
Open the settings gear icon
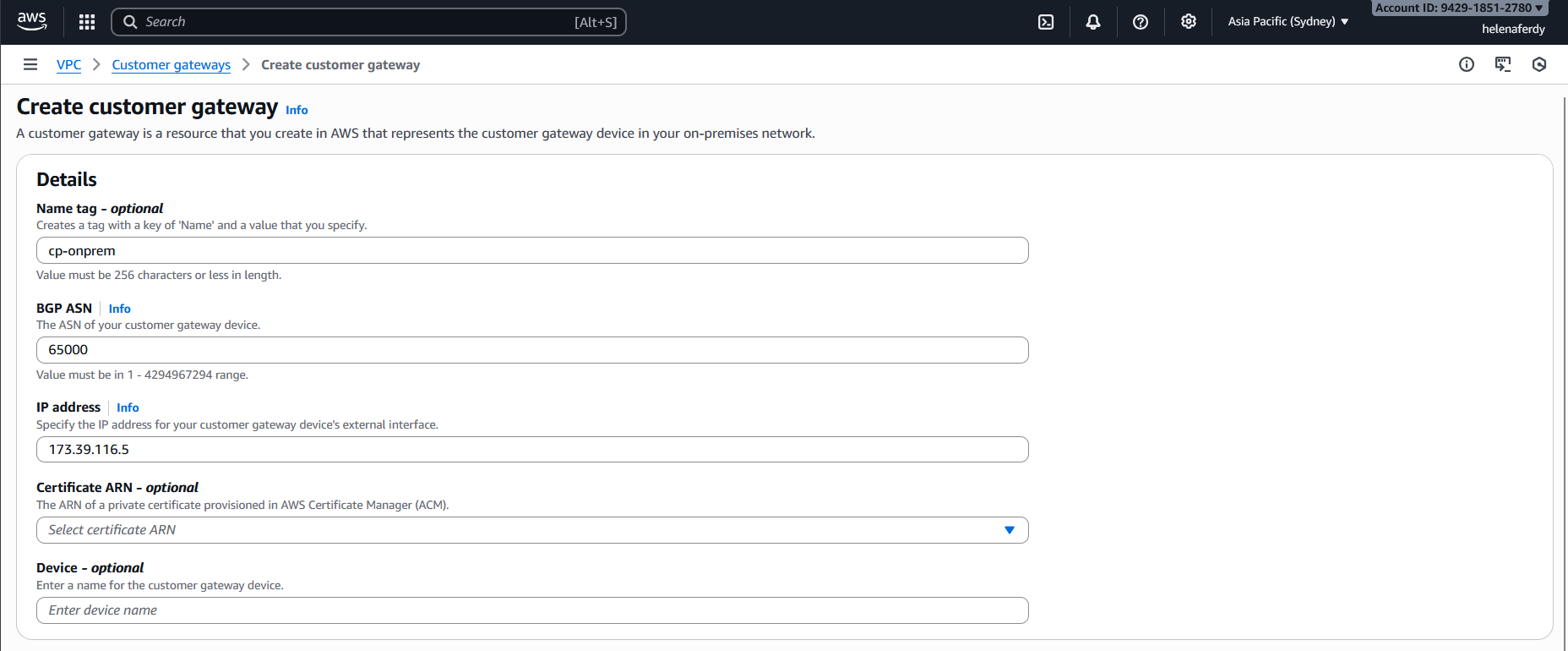pyautogui.click(x=1189, y=22)
